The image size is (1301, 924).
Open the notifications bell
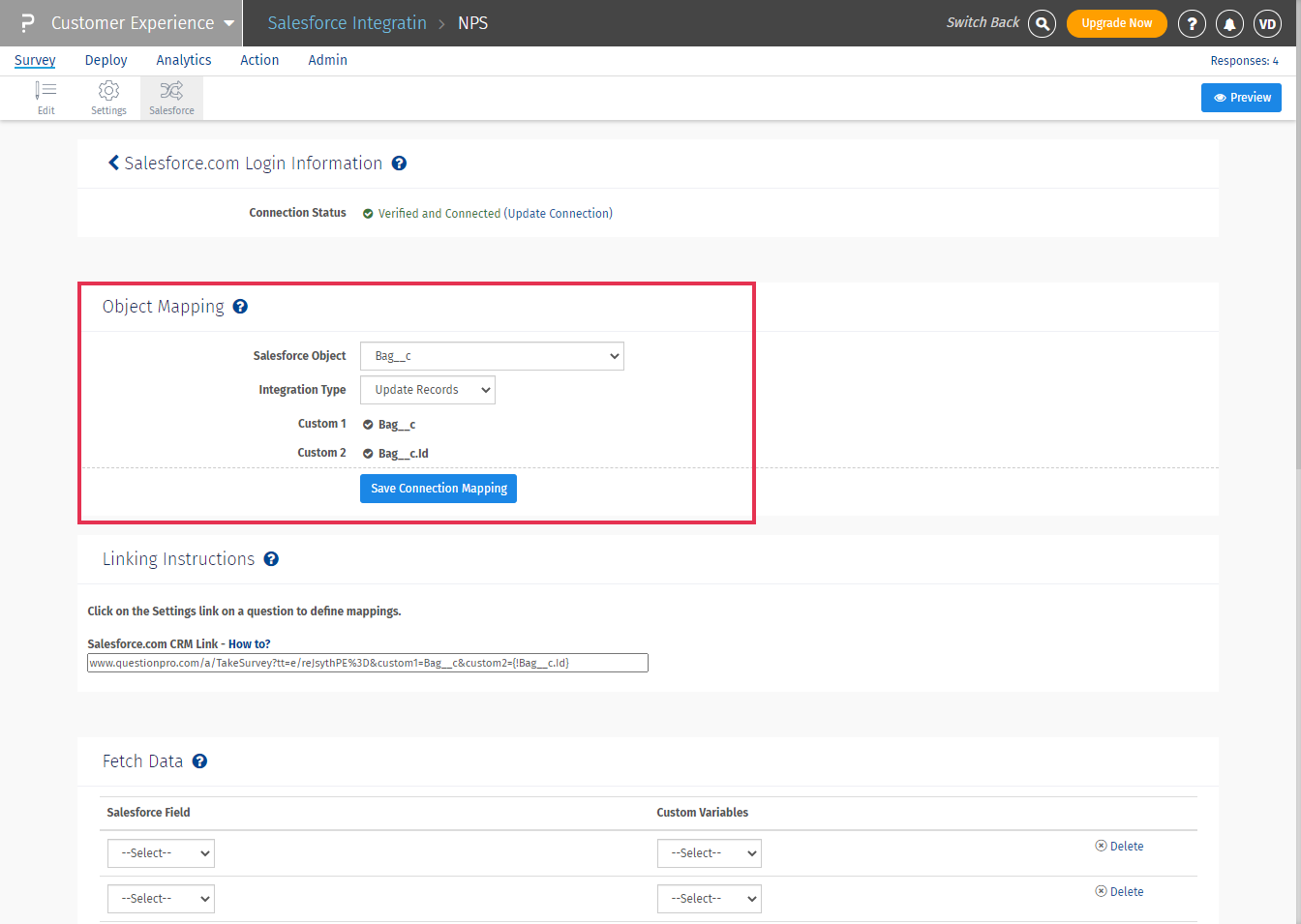coord(1229,22)
